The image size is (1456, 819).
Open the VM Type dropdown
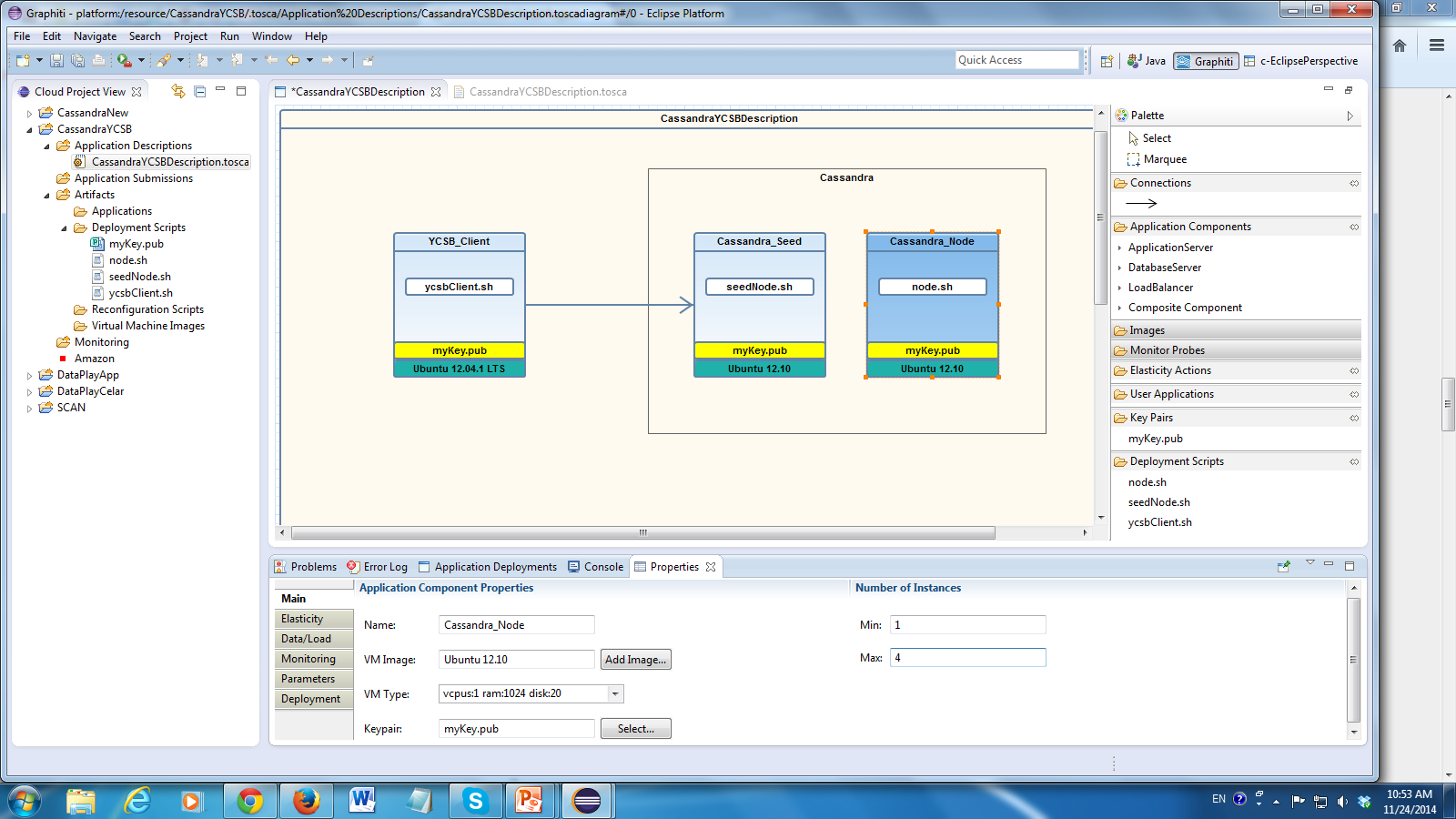616,693
